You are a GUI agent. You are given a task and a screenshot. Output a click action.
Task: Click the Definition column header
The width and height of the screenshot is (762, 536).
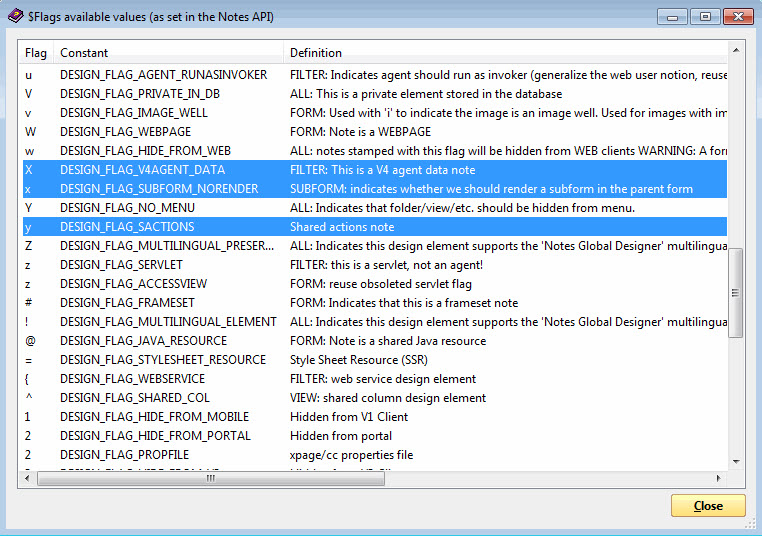pyautogui.click(x=316, y=53)
